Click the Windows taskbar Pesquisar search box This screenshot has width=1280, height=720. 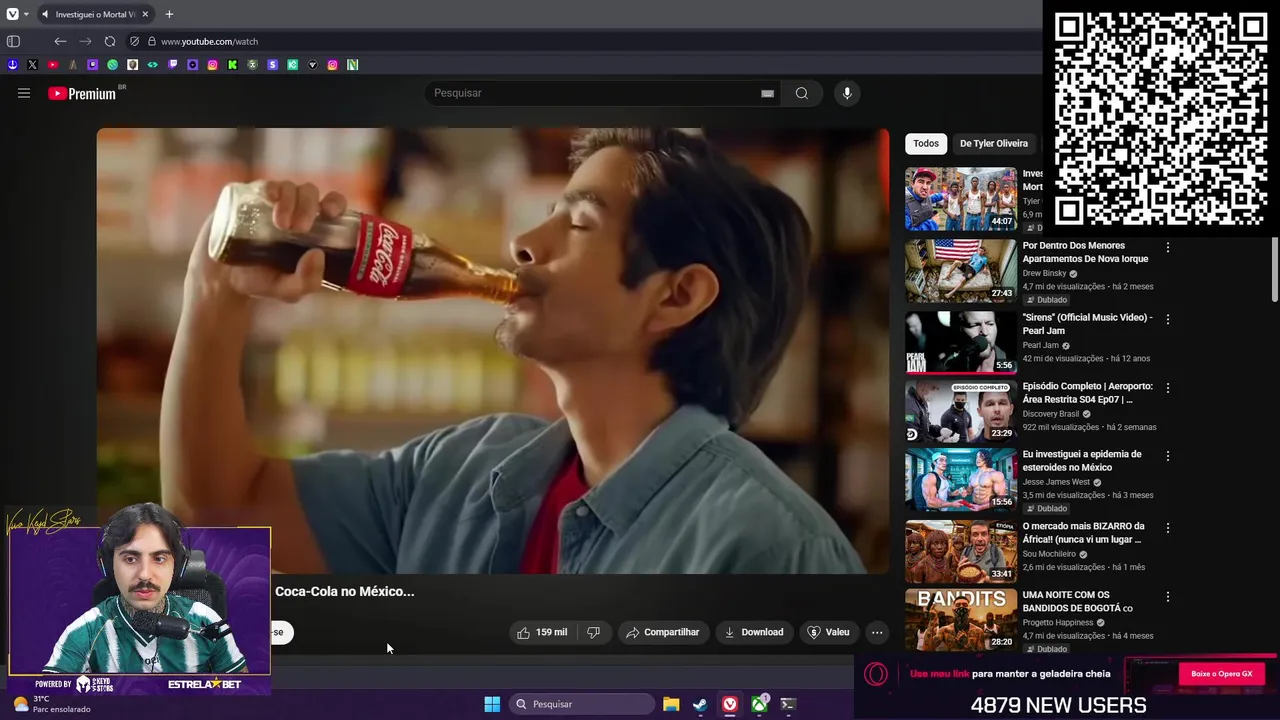point(582,704)
